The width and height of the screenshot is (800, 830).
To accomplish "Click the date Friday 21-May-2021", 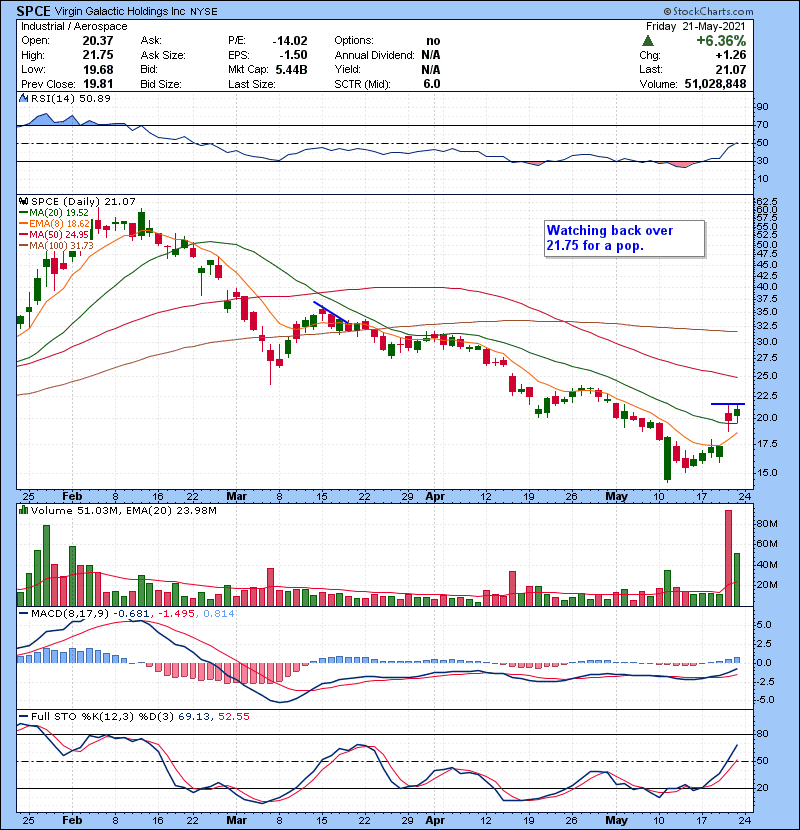I will tap(696, 26).
